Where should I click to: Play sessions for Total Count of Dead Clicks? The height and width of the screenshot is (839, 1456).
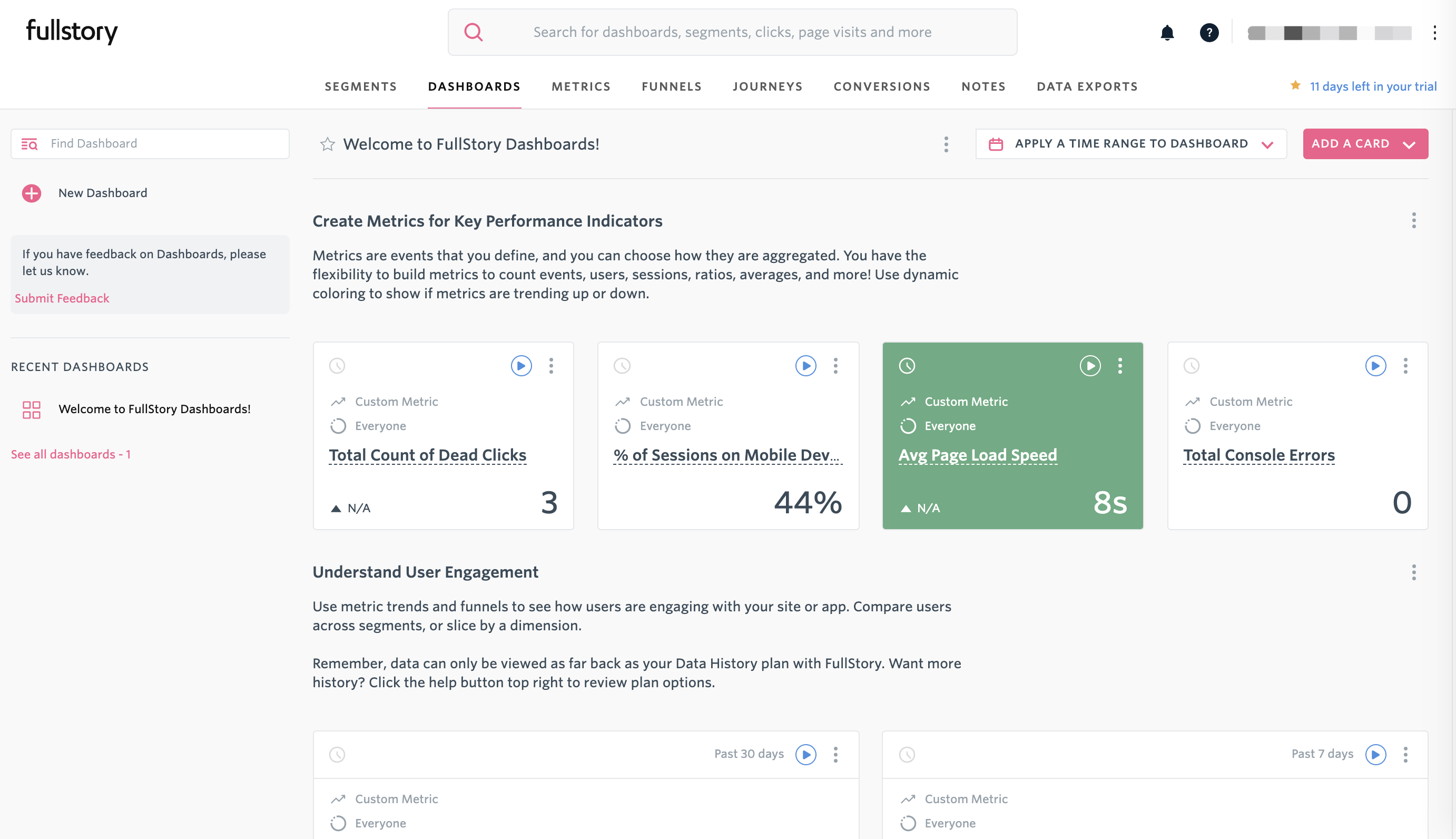(520, 366)
